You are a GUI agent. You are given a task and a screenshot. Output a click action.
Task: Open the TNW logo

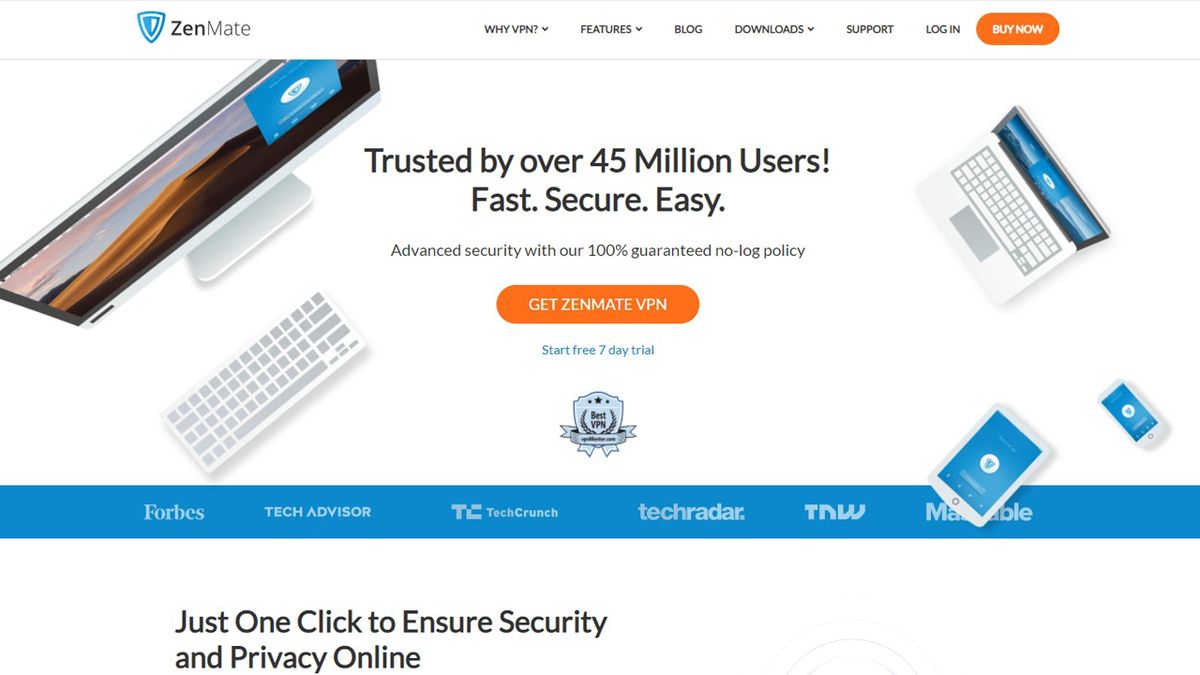tap(835, 512)
